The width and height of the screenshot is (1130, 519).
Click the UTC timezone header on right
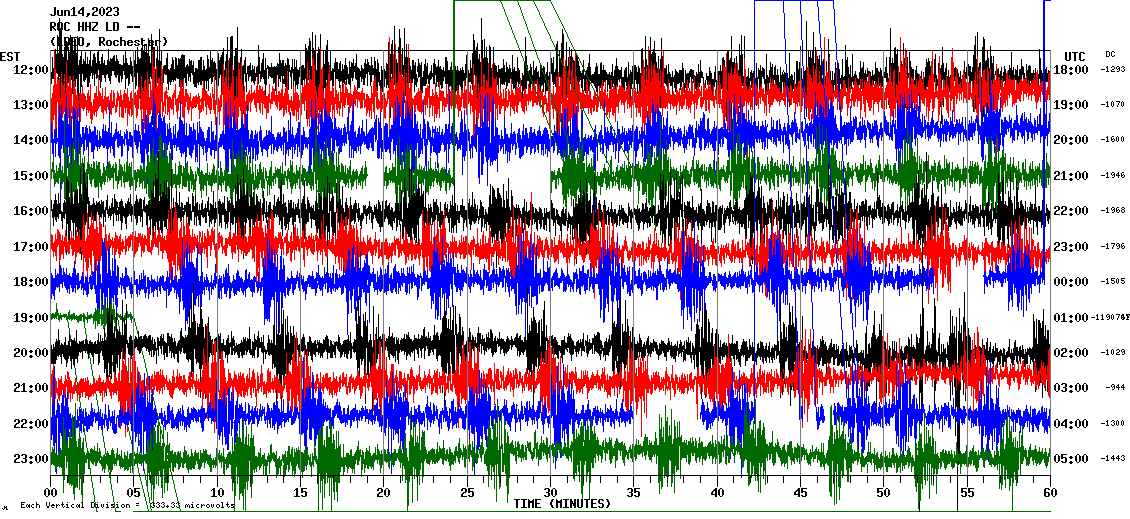point(1075,56)
